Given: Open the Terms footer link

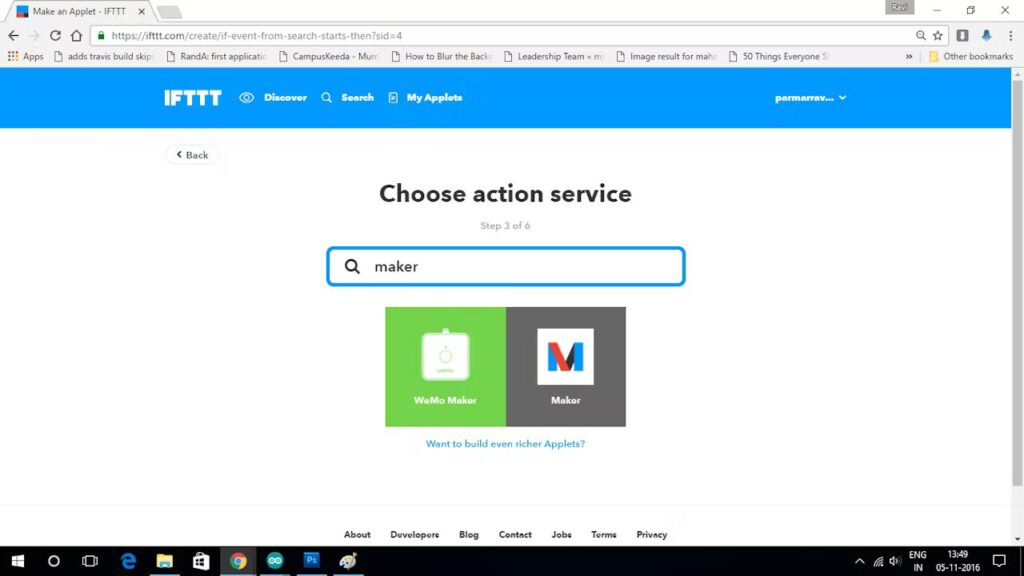Looking at the screenshot, I should (x=604, y=534).
